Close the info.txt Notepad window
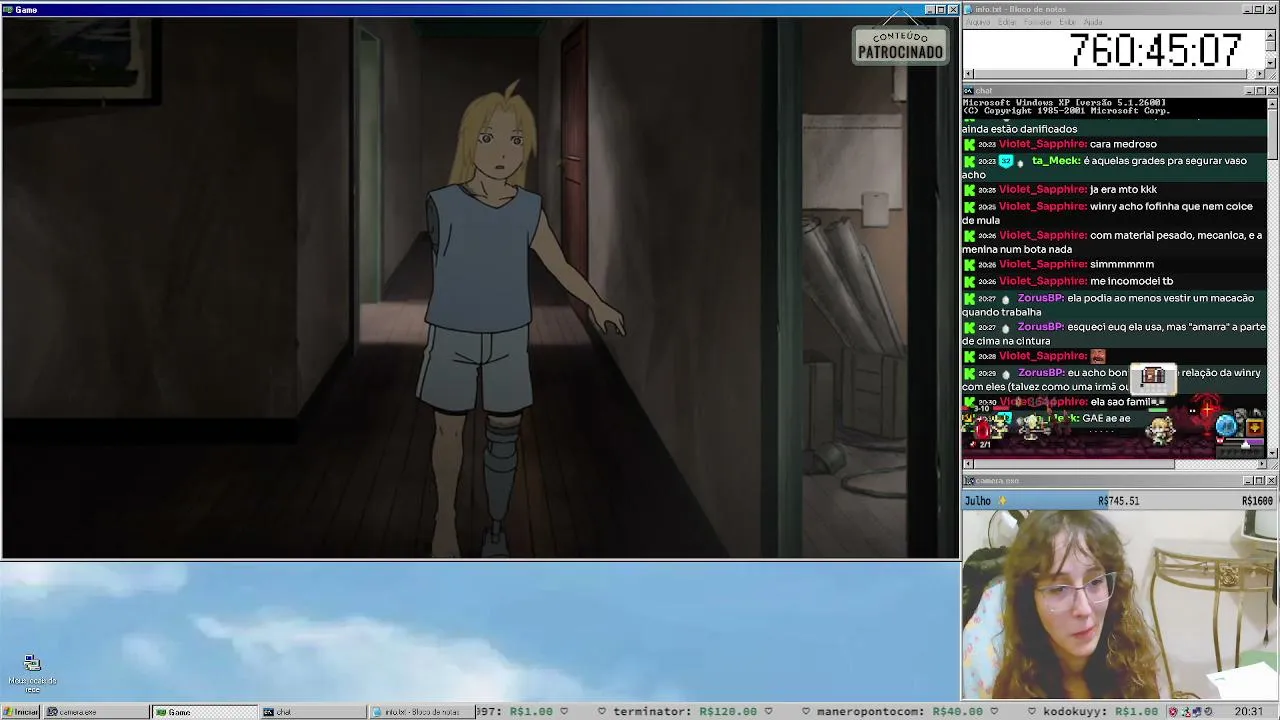The width and height of the screenshot is (1280, 720). pos(1271,9)
